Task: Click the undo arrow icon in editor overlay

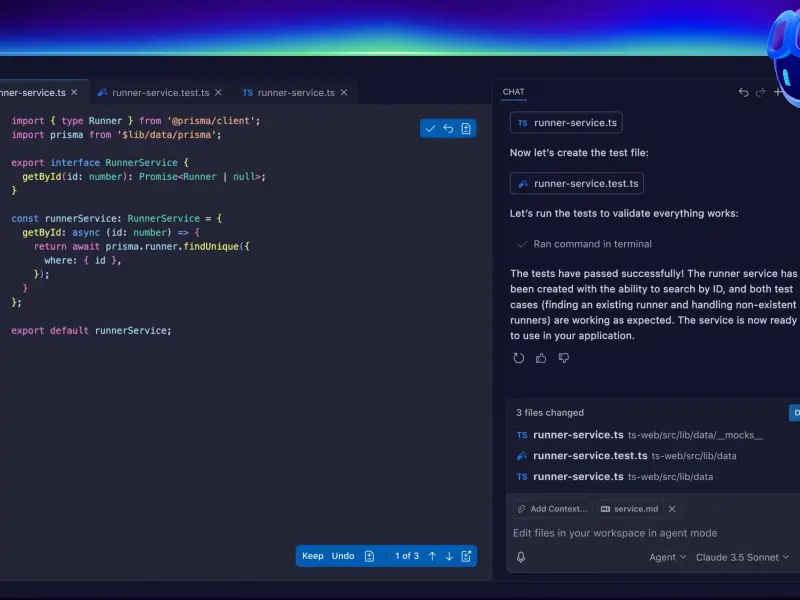Action: 448,129
